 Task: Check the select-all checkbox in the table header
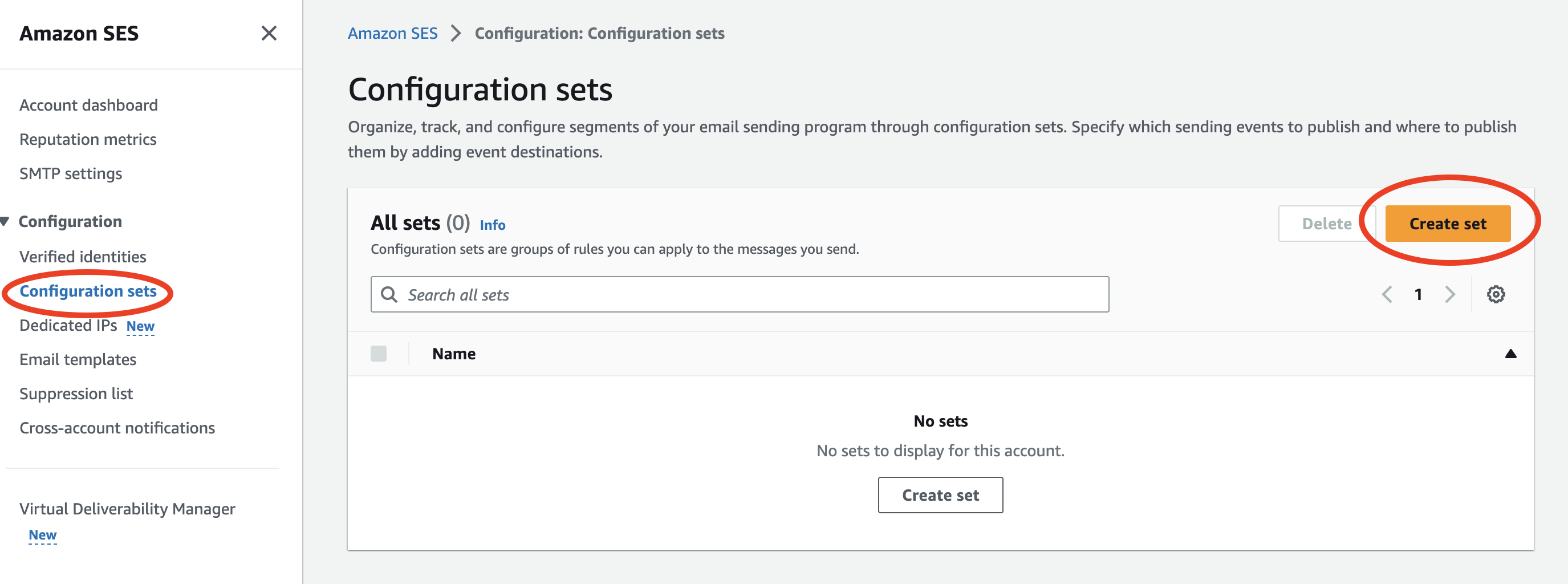[x=380, y=353]
